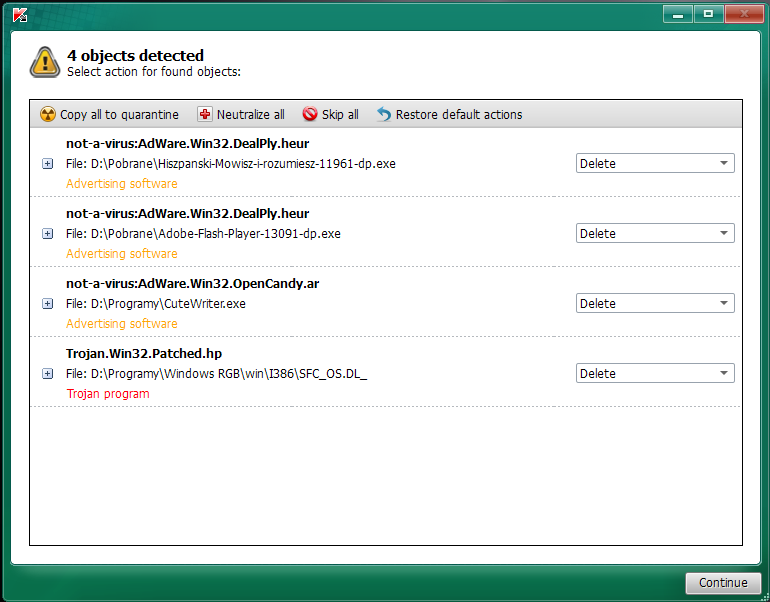Image resolution: width=770 pixels, height=602 pixels.
Task: Maximize the Kaspersky window
Action: point(708,14)
